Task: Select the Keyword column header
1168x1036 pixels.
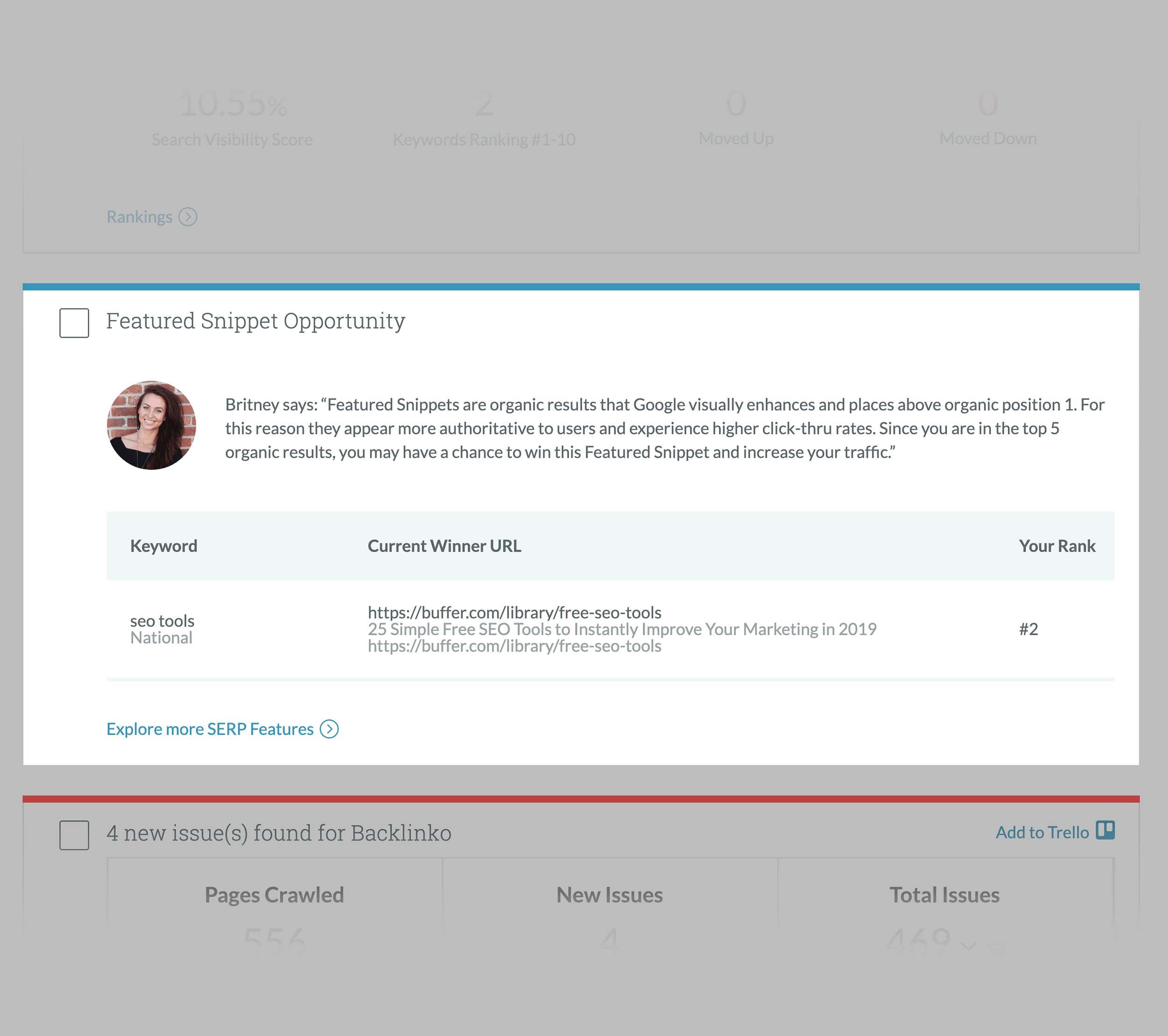Action: click(x=163, y=544)
